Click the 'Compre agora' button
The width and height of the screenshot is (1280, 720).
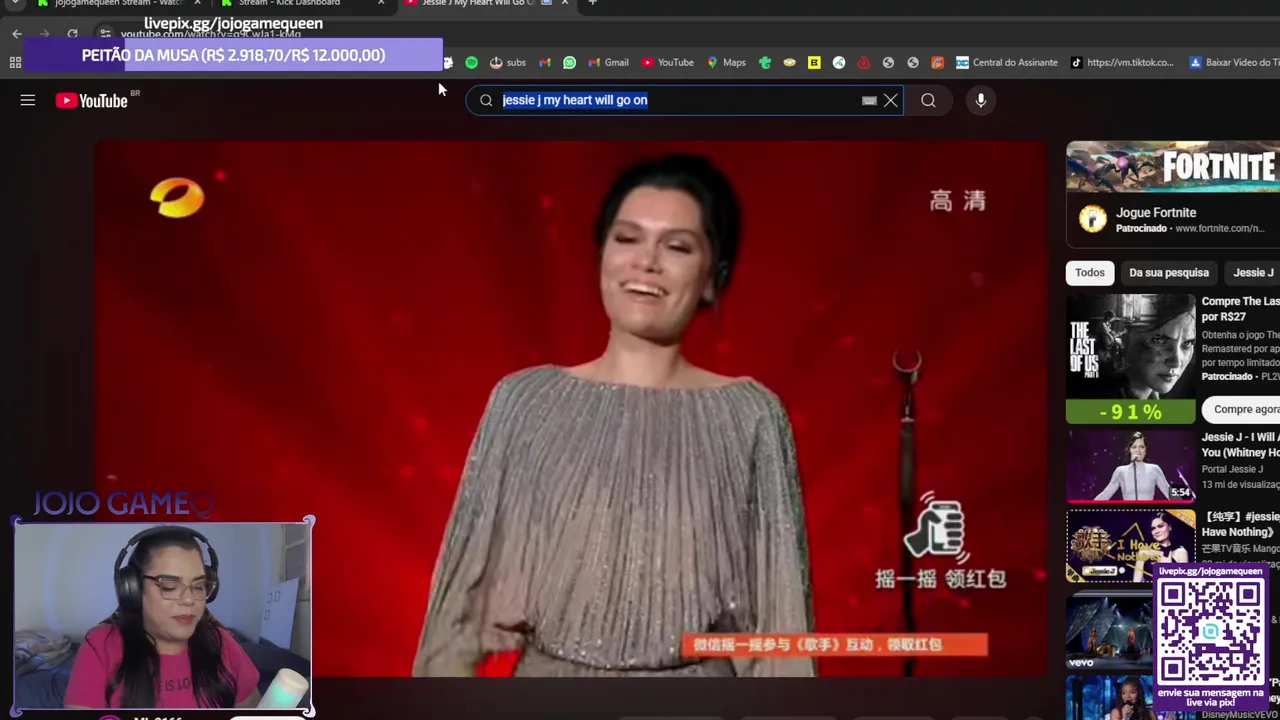point(1243,408)
